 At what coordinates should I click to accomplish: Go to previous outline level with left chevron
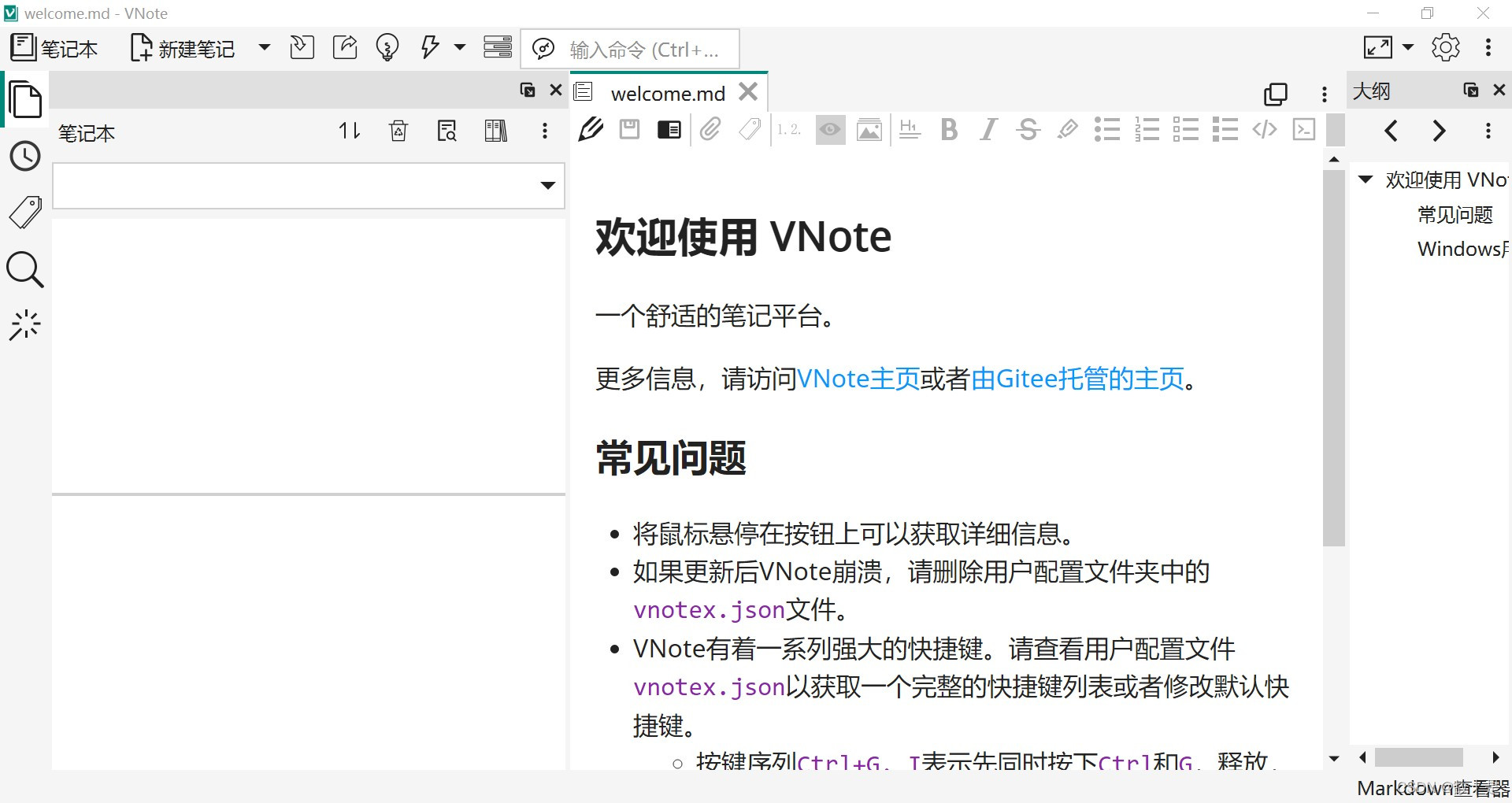pyautogui.click(x=1392, y=131)
